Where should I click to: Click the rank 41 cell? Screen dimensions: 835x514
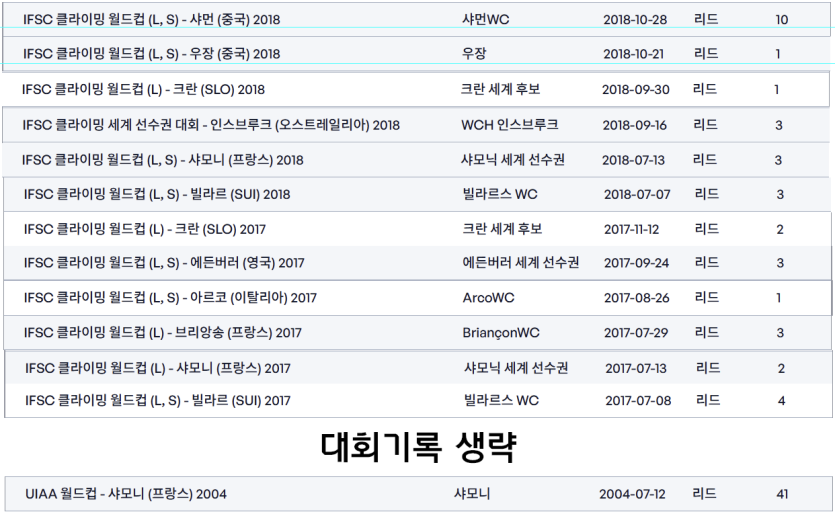coord(783,494)
